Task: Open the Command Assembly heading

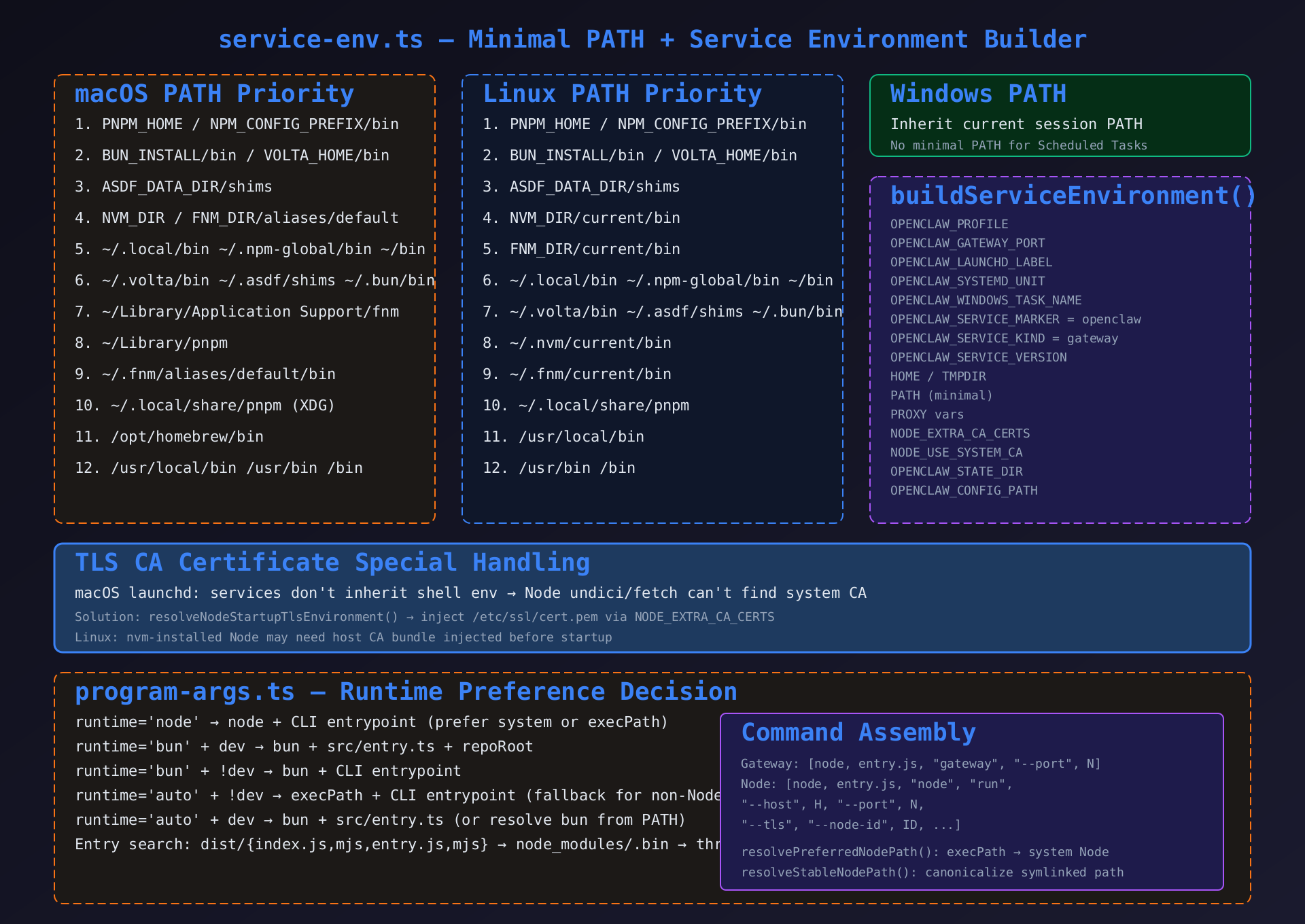Action: tap(858, 732)
